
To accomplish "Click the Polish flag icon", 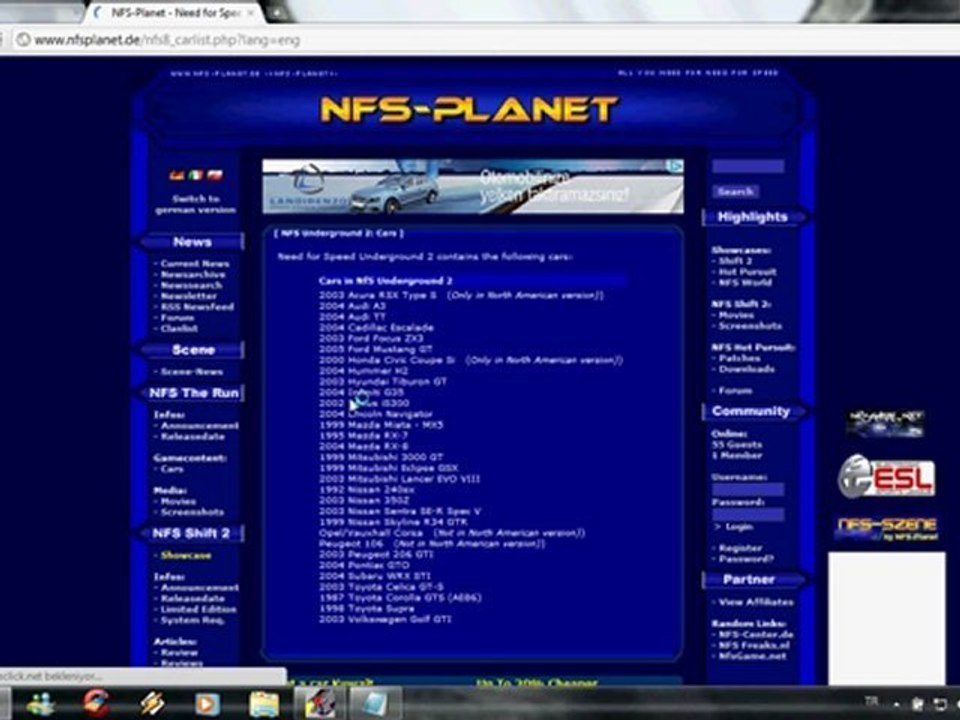I will (x=214, y=176).
